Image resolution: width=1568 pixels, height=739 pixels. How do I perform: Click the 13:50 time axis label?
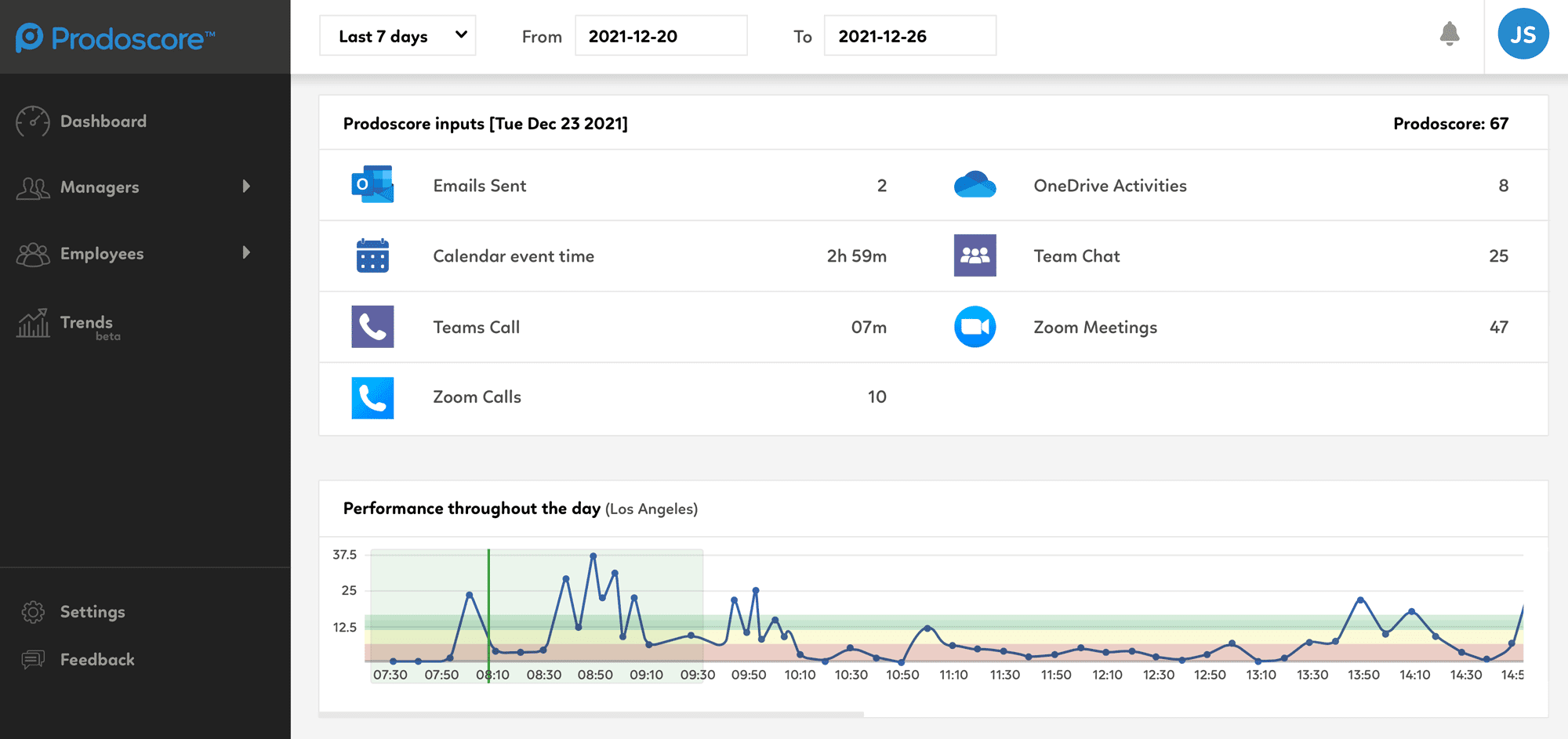(x=1363, y=675)
